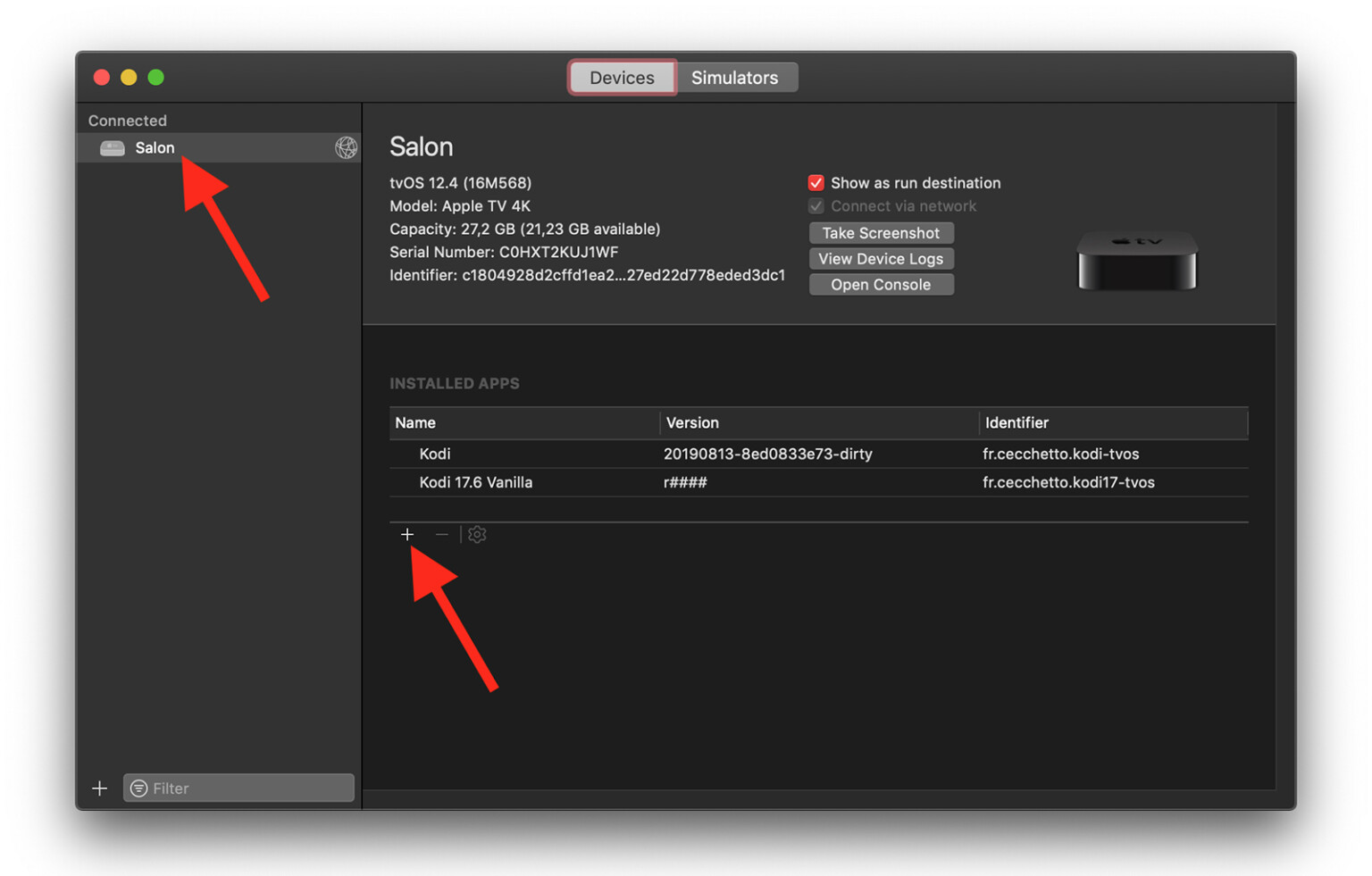1372x876 pixels.
Task: Sort installed apps by Name column
Action: pyautogui.click(x=524, y=423)
